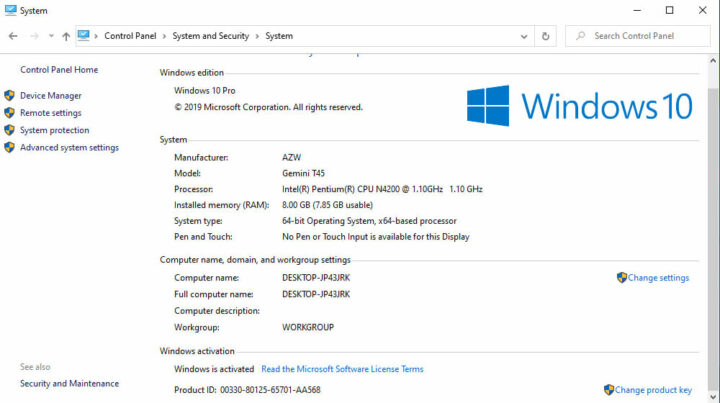Viewport: 720px width, 403px height.
Task: Click the shield icon beside Device Manager
Action: 9,95
